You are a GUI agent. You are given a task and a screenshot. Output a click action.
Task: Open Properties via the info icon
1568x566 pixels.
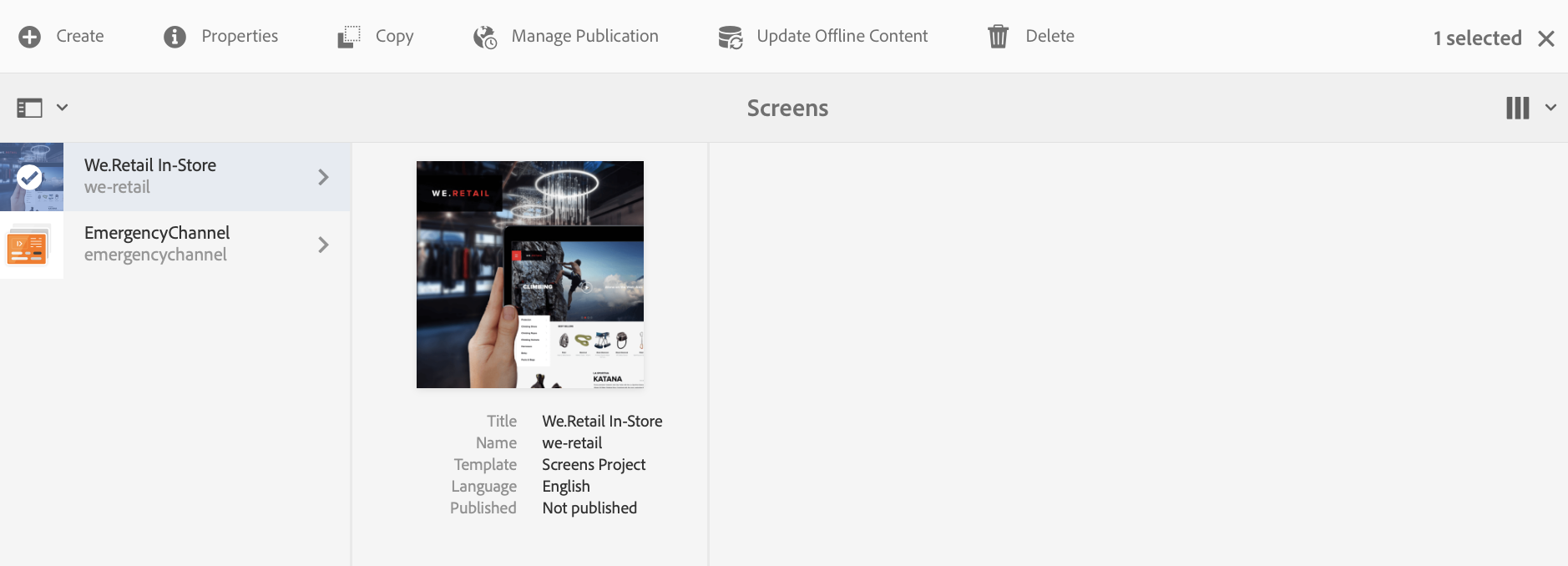(x=175, y=37)
